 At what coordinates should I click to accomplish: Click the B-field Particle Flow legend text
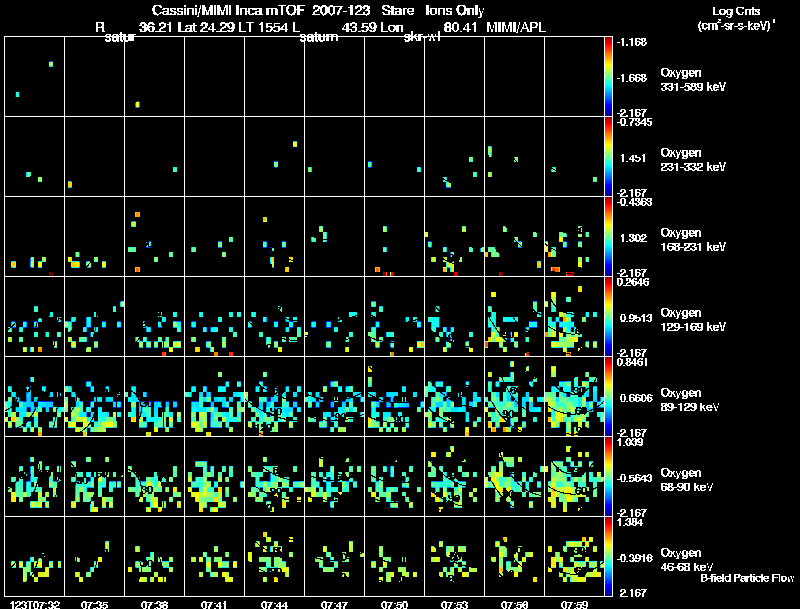point(746,578)
